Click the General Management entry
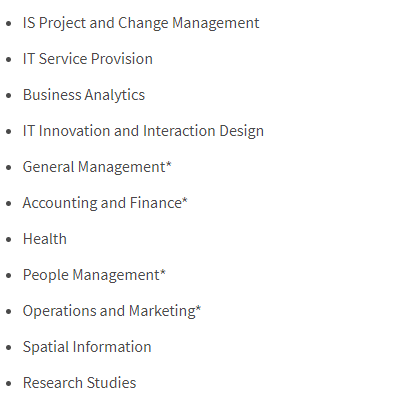The image size is (396, 404). (x=97, y=167)
